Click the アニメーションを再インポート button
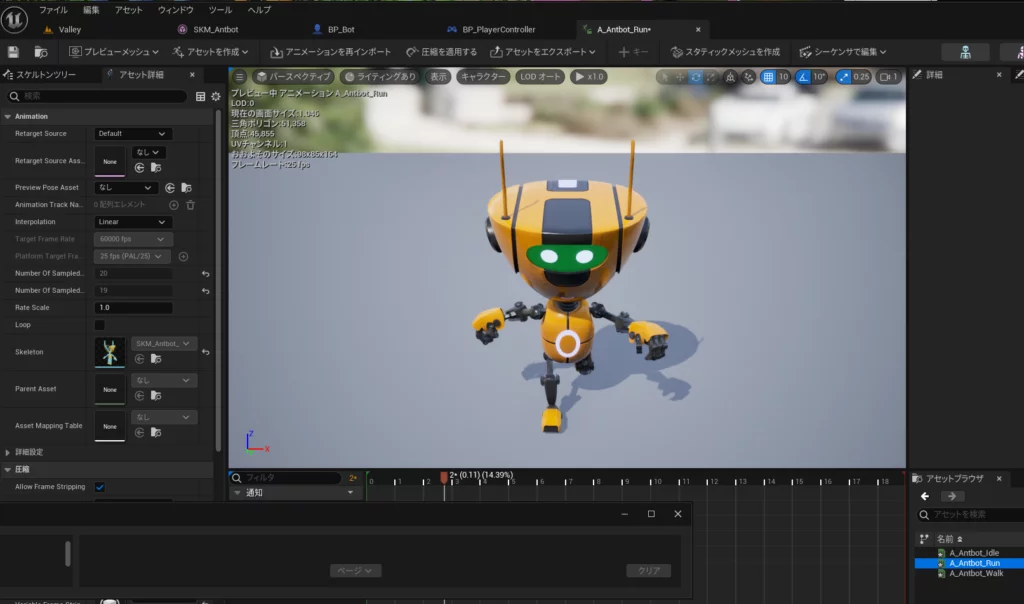 pyautogui.click(x=330, y=52)
